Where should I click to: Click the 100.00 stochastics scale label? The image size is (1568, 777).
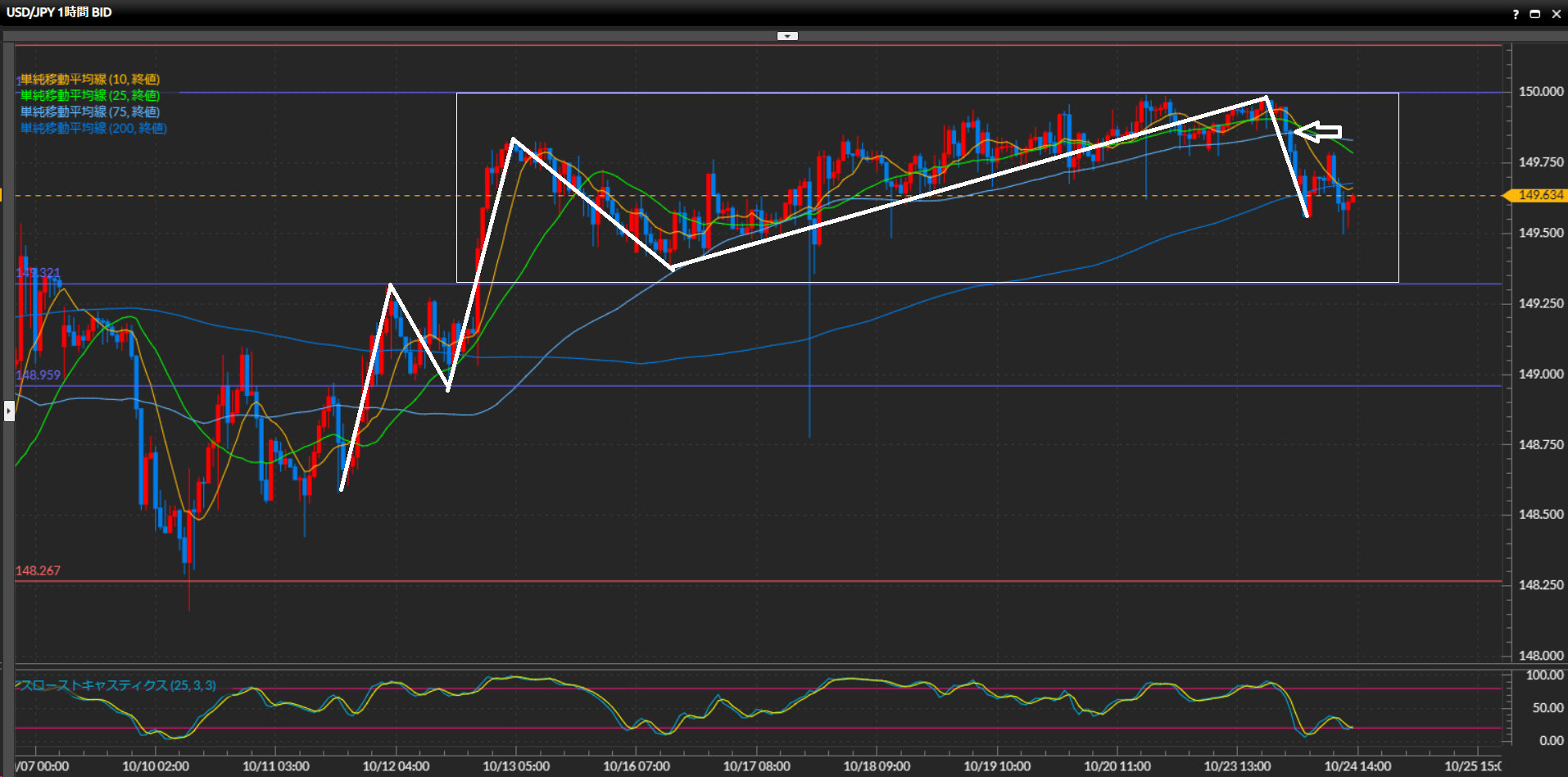click(1544, 675)
